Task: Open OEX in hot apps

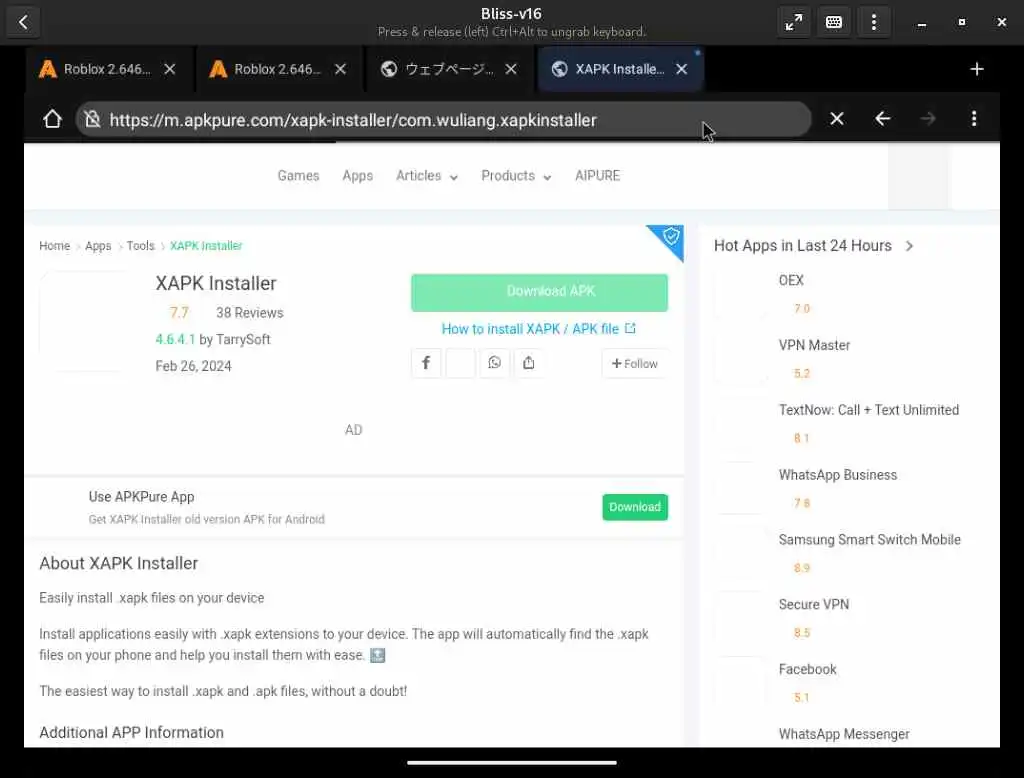Action: (x=791, y=280)
